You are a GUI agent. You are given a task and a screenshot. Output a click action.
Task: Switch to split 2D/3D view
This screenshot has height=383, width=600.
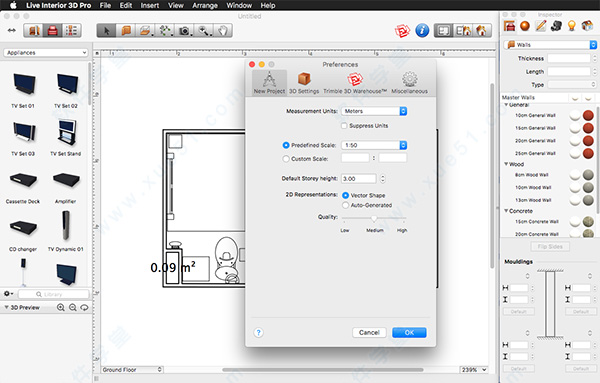tap(463, 31)
